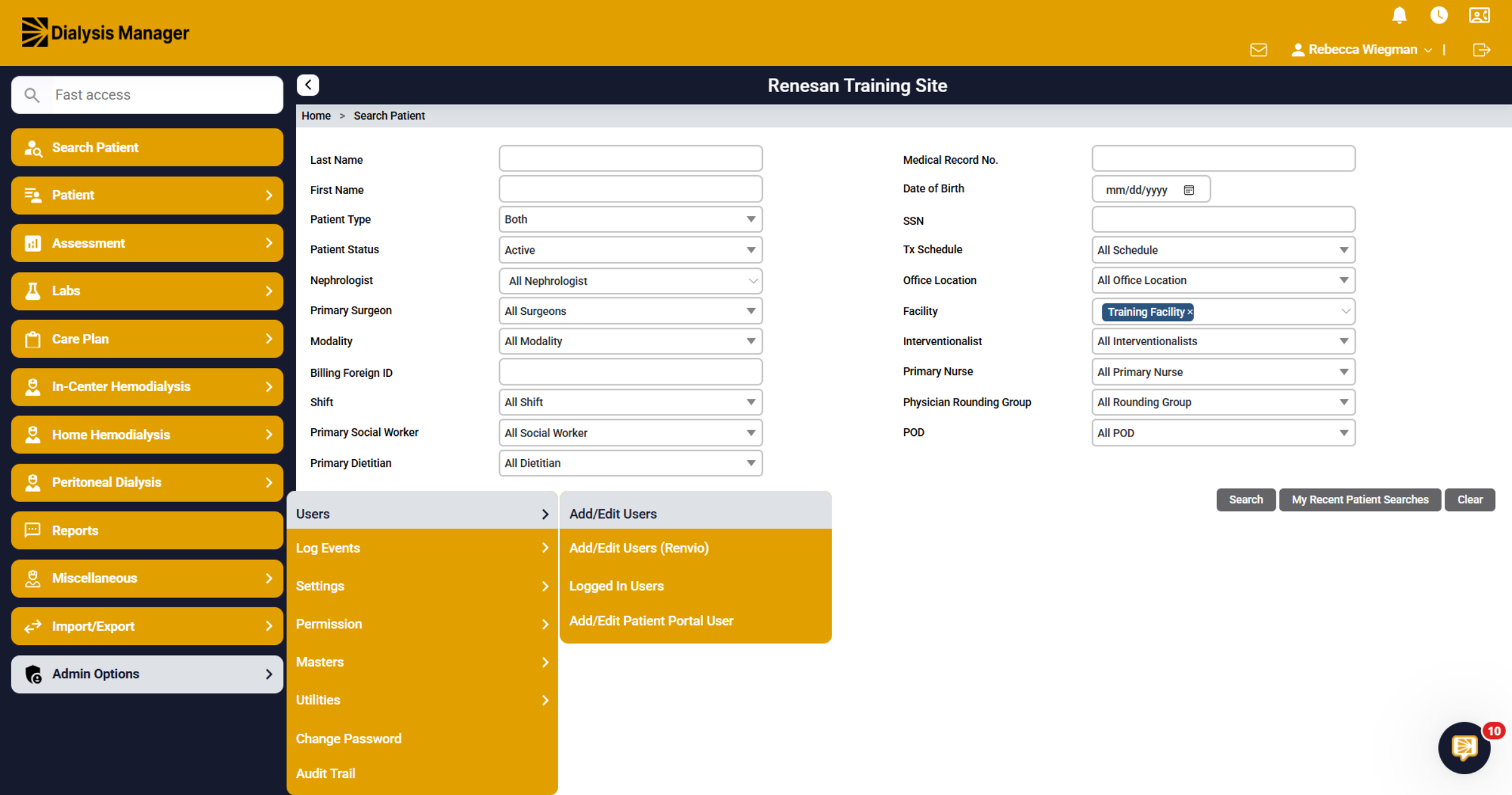Click My Recent Patient Searches button
The image size is (1512, 795).
tap(1360, 500)
